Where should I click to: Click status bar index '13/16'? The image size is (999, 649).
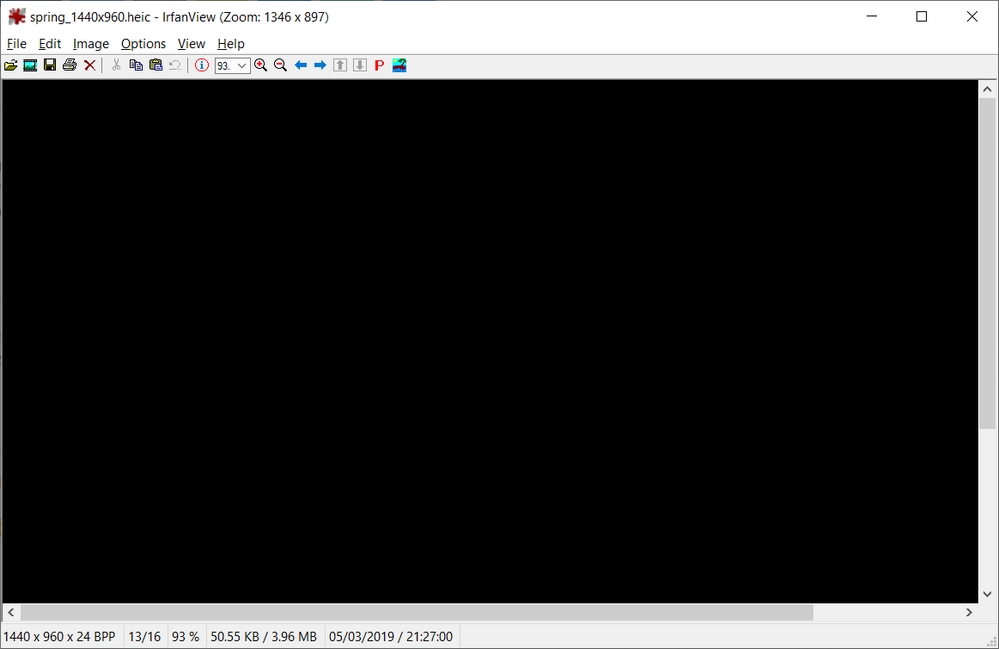(145, 636)
